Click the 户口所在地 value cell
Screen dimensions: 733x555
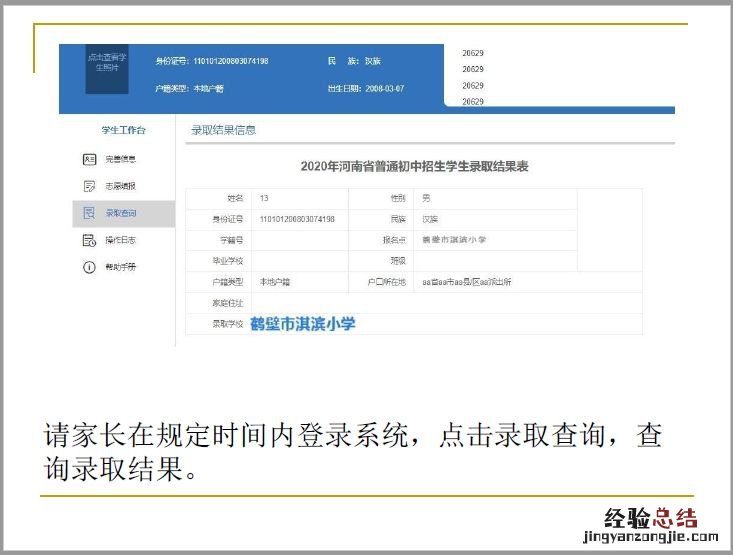467,282
